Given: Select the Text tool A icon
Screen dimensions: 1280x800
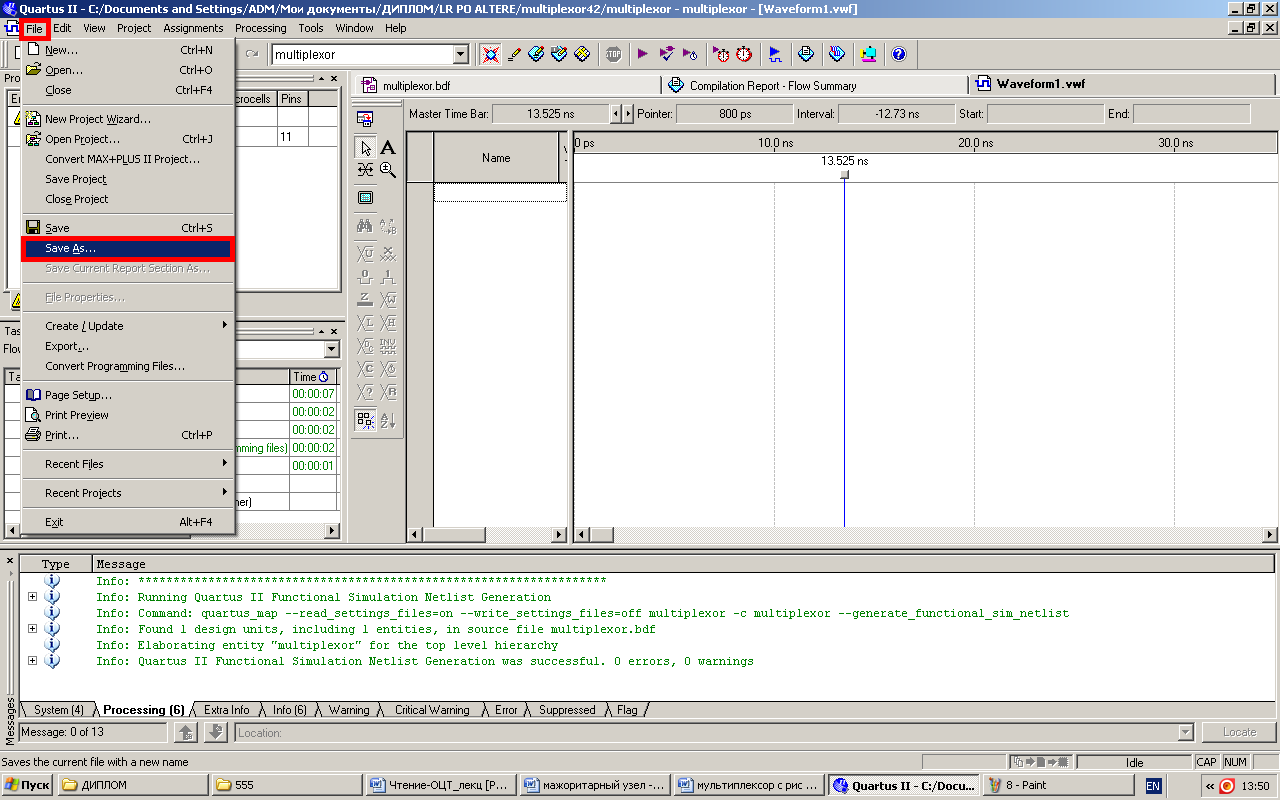Looking at the screenshot, I should [388, 148].
